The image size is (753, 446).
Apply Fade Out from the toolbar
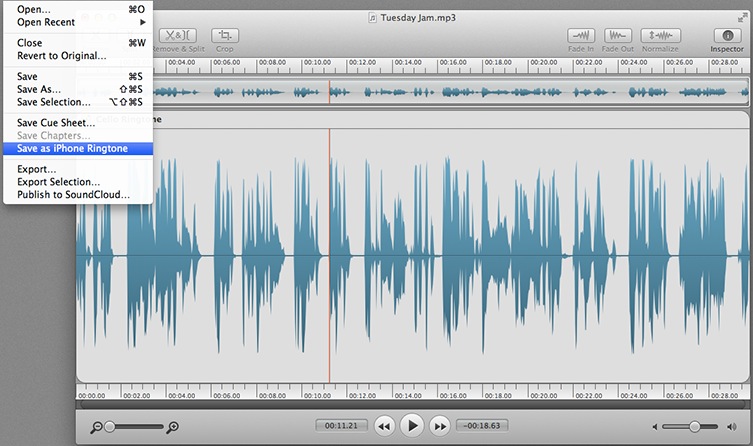point(618,35)
